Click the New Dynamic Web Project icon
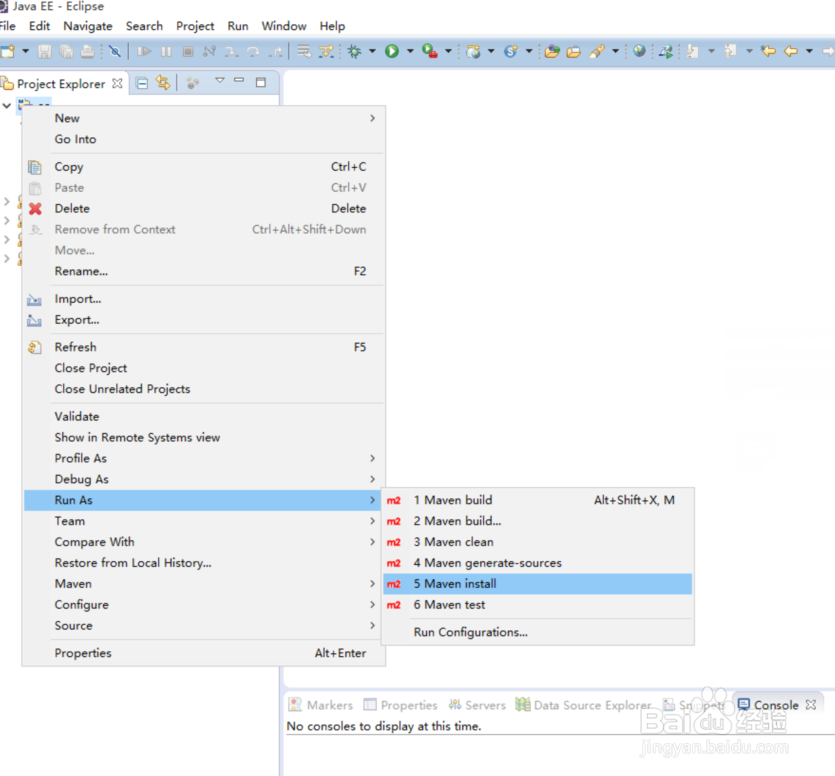This screenshot has width=835, height=776. pyautogui.click(x=473, y=52)
